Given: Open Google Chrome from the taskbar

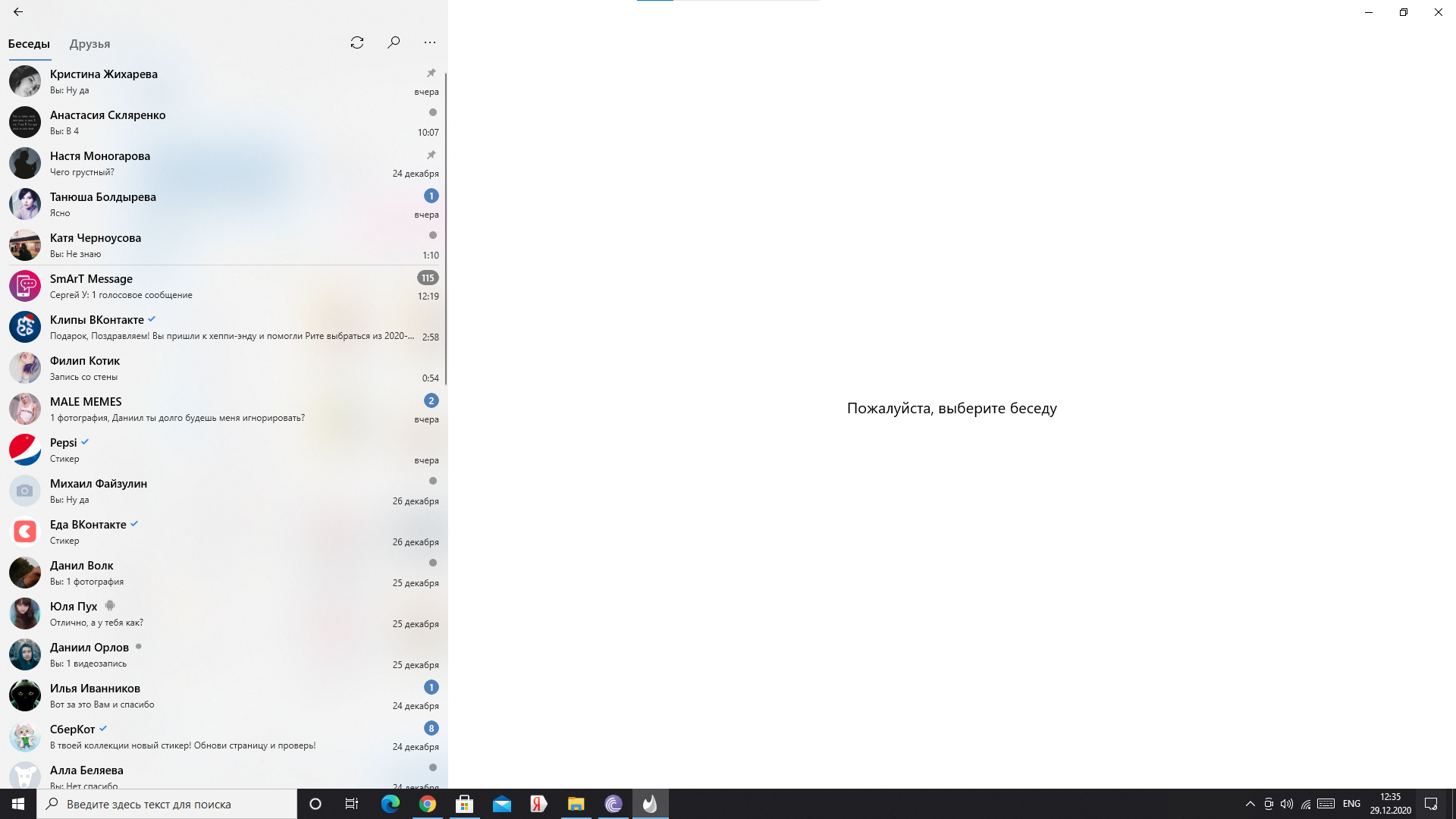Looking at the screenshot, I should [x=428, y=804].
